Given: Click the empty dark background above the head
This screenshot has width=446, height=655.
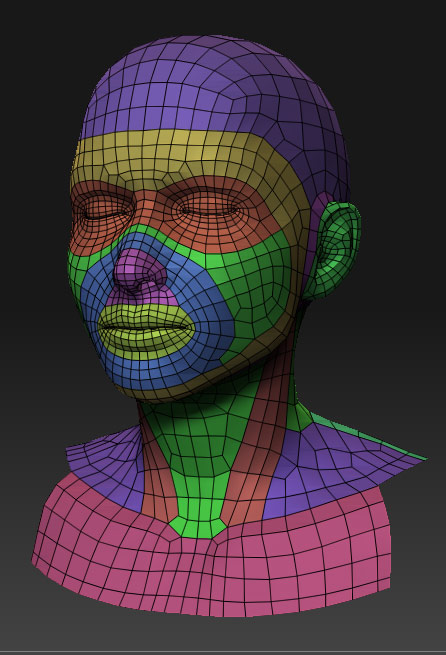Looking at the screenshot, I should click(221, 17).
